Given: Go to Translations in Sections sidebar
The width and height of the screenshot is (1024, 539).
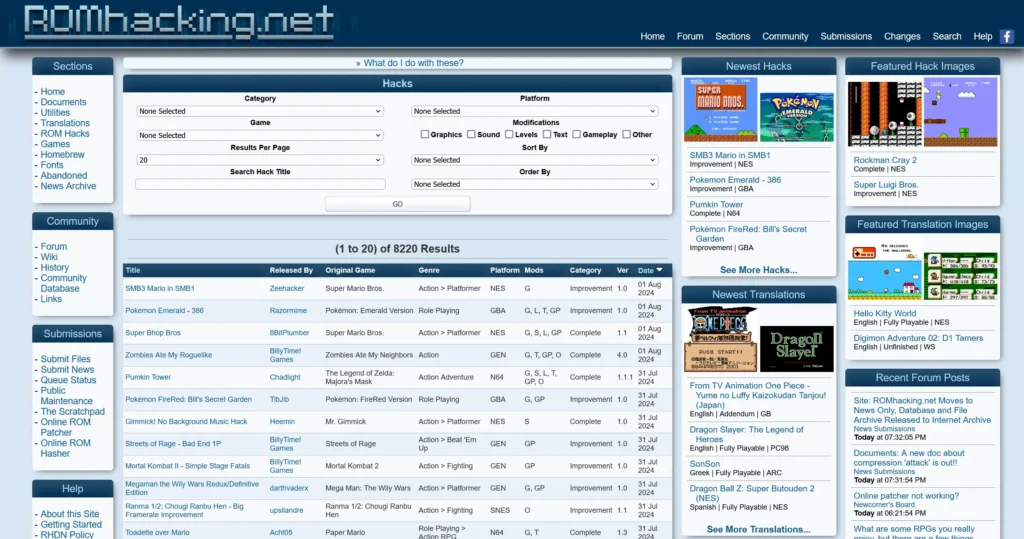Looking at the screenshot, I should click(x=65, y=123).
